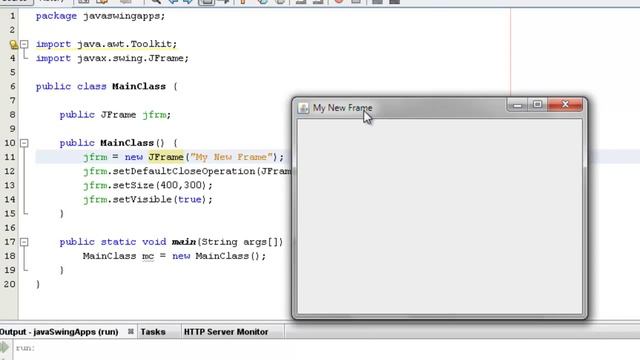Click the 'MainClass' name on line 6
The image size is (640, 360).
coord(139,87)
